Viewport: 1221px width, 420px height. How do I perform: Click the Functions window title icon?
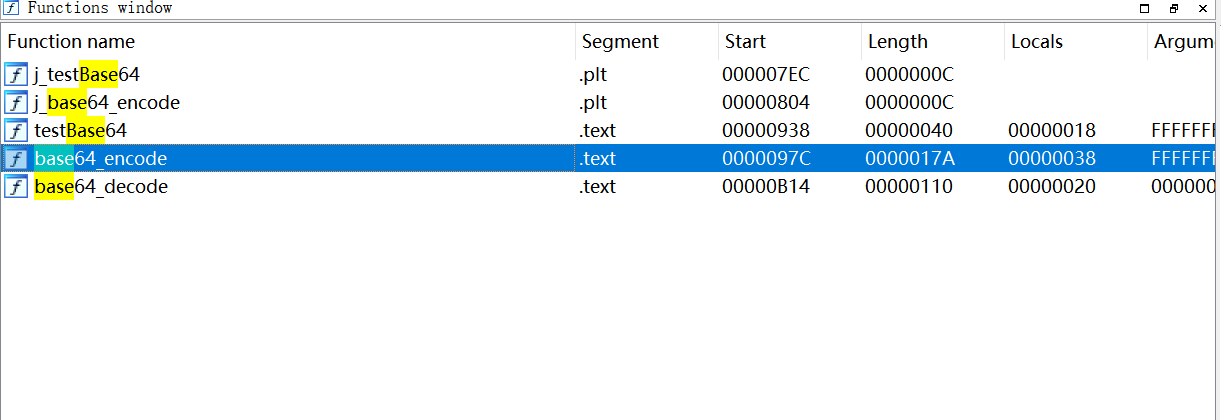11,8
